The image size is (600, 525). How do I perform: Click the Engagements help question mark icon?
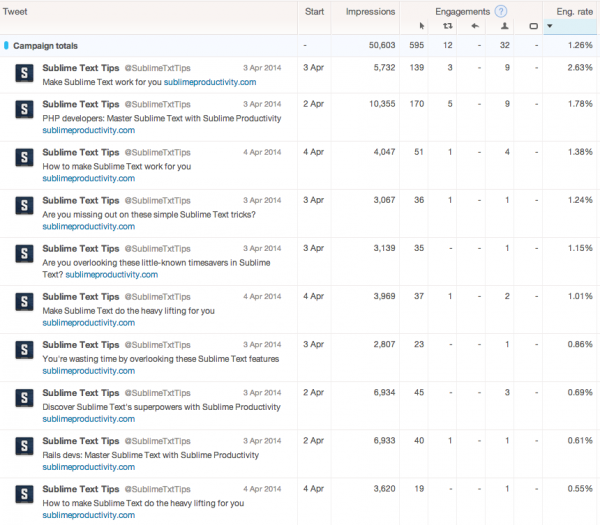(501, 11)
